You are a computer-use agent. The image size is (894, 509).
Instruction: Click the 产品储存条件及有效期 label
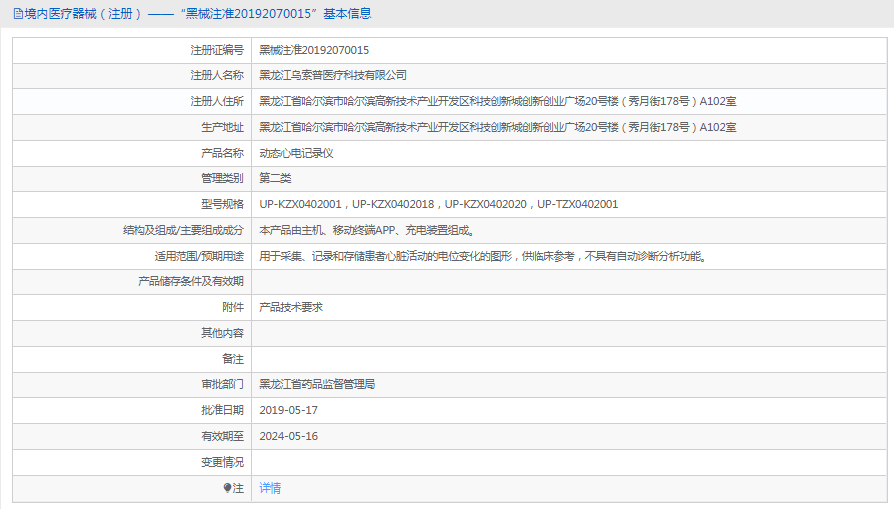(191, 282)
